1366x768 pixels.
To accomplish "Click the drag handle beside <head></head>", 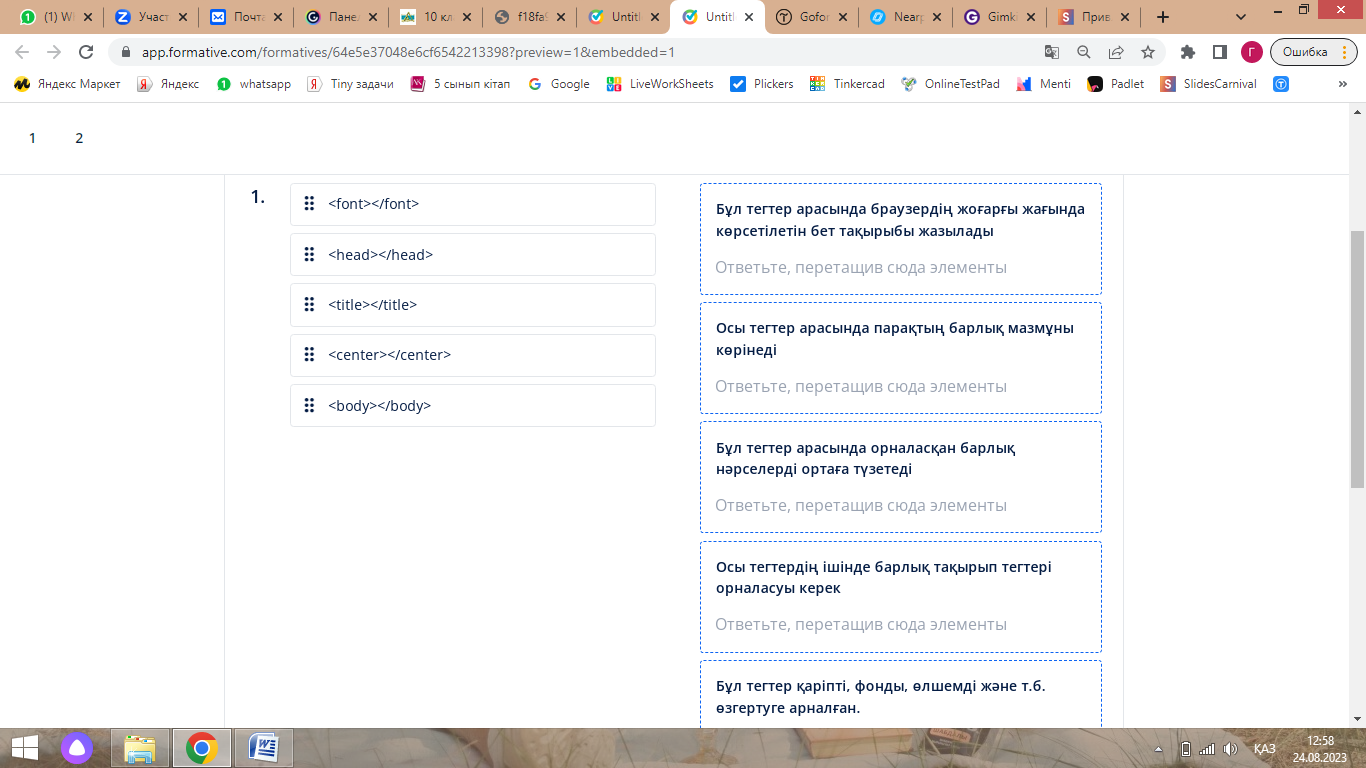I will coord(309,254).
